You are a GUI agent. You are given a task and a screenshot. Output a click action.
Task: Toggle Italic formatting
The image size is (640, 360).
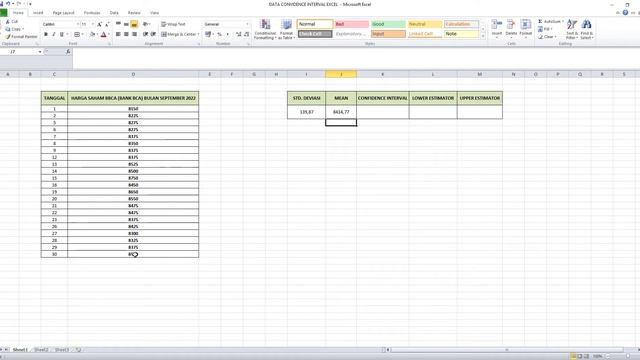pyautogui.click(x=53, y=34)
